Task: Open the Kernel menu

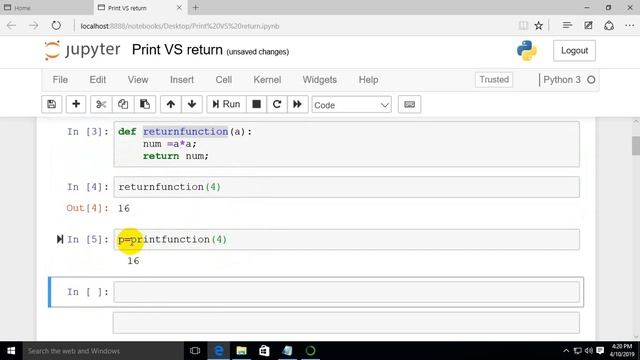Action: pyautogui.click(x=267, y=80)
